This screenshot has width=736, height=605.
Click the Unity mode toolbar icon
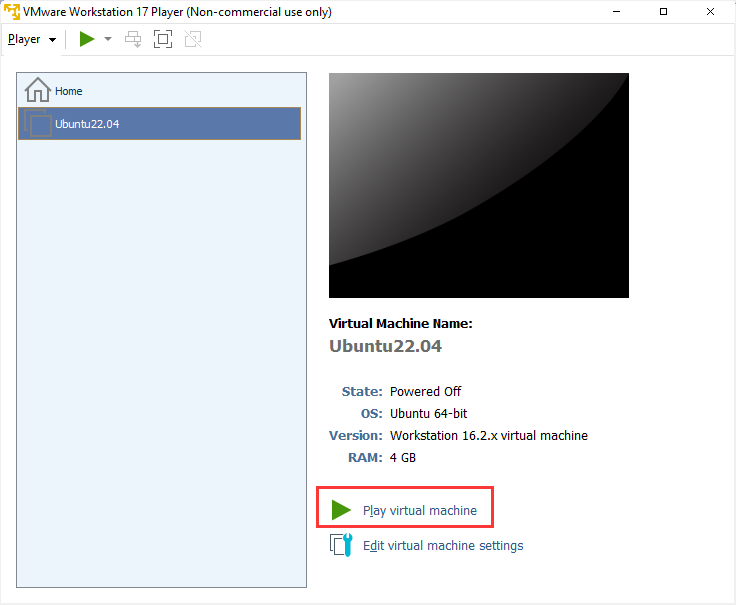tap(193, 39)
